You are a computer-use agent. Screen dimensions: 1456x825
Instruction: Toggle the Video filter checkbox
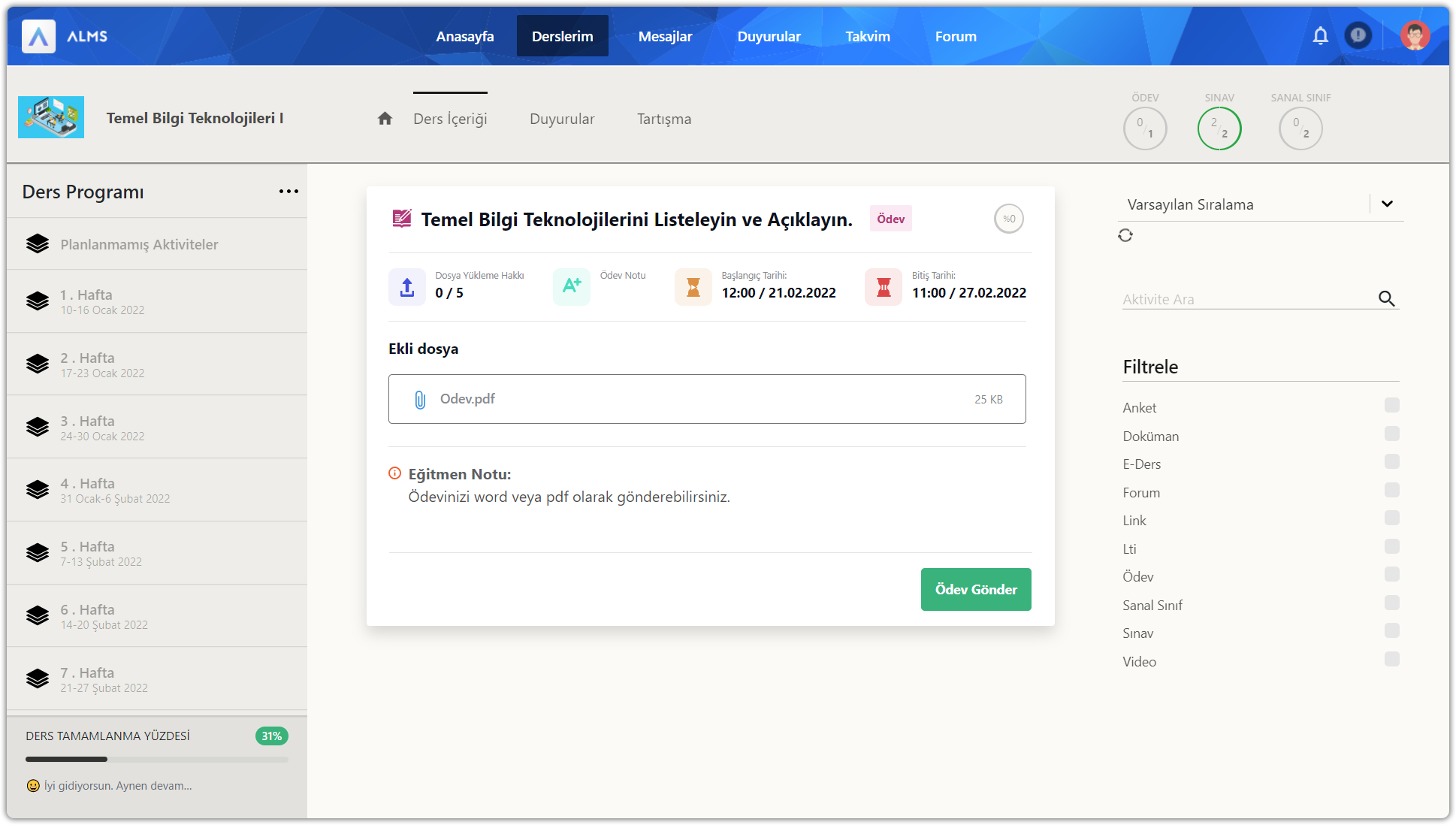(1391, 660)
